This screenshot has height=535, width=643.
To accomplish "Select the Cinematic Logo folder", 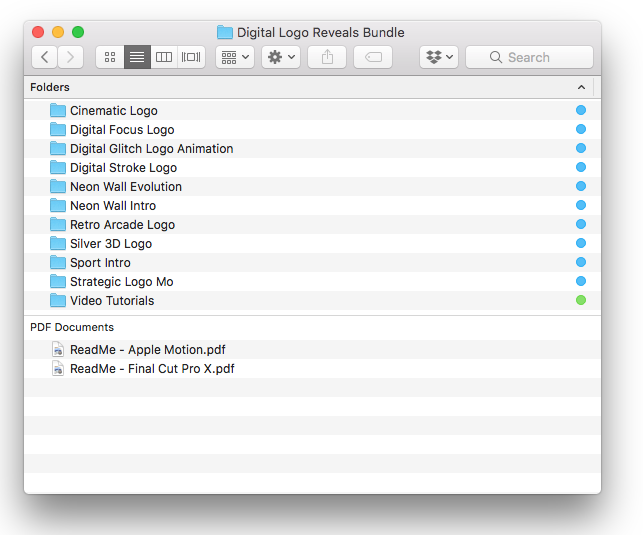I will tap(312, 110).
